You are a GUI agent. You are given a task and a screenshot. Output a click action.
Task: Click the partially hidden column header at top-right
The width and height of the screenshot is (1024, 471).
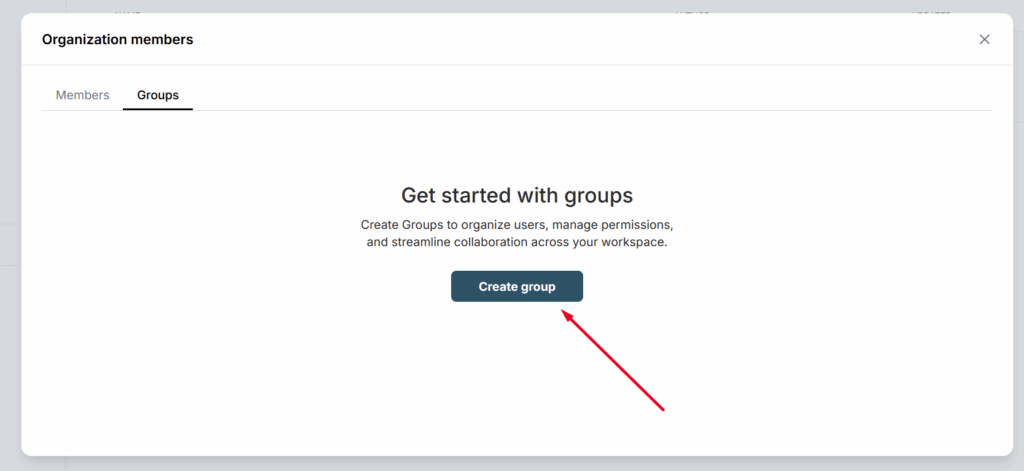click(931, 11)
